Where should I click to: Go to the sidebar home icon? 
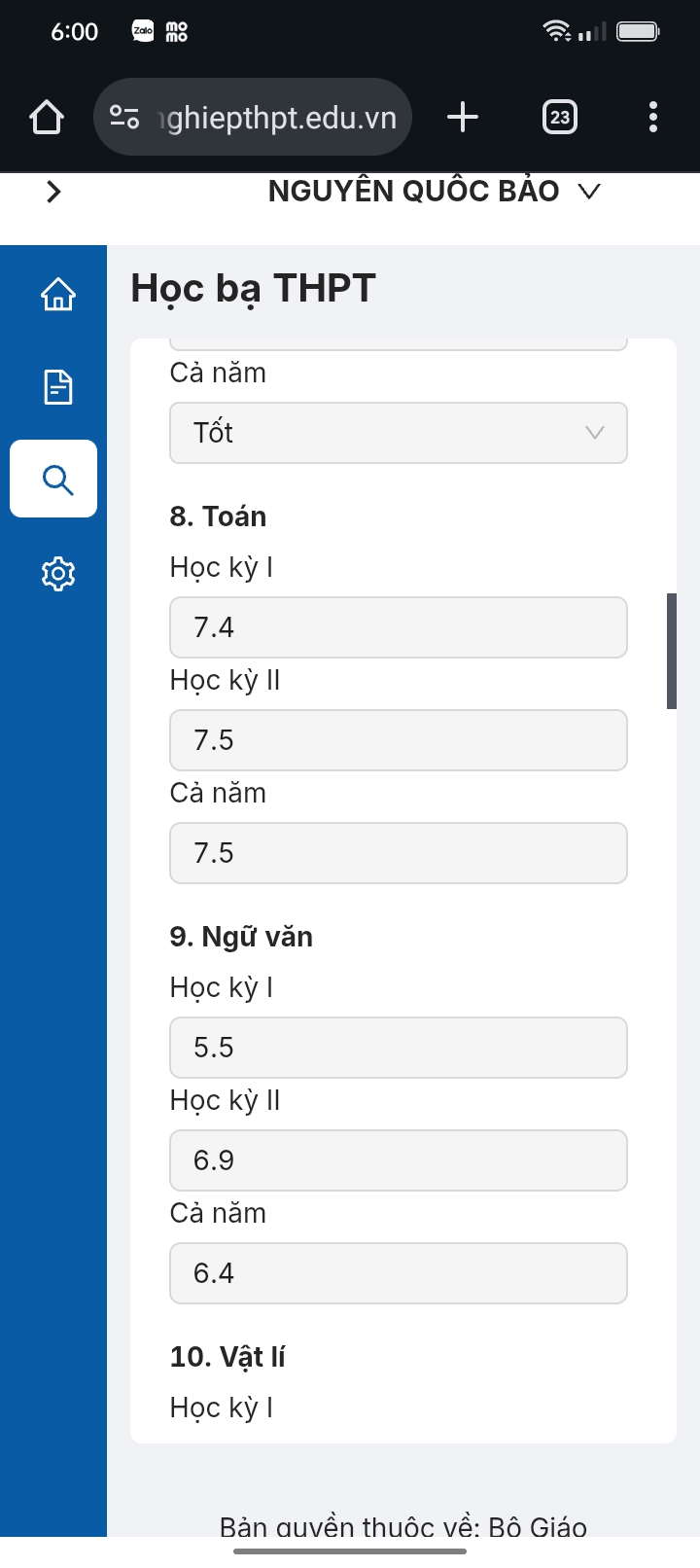pos(58,293)
